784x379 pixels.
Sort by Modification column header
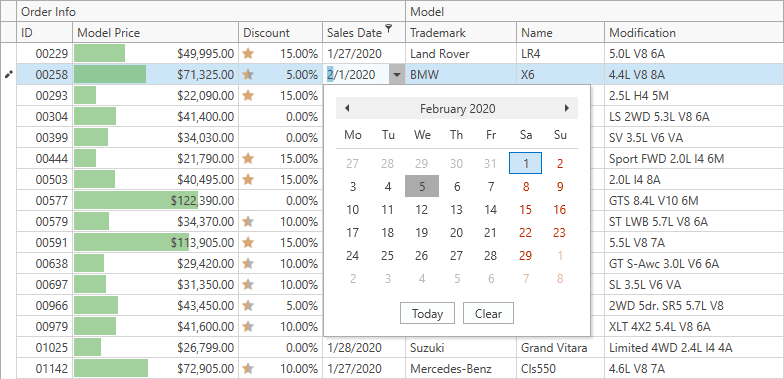(694, 32)
